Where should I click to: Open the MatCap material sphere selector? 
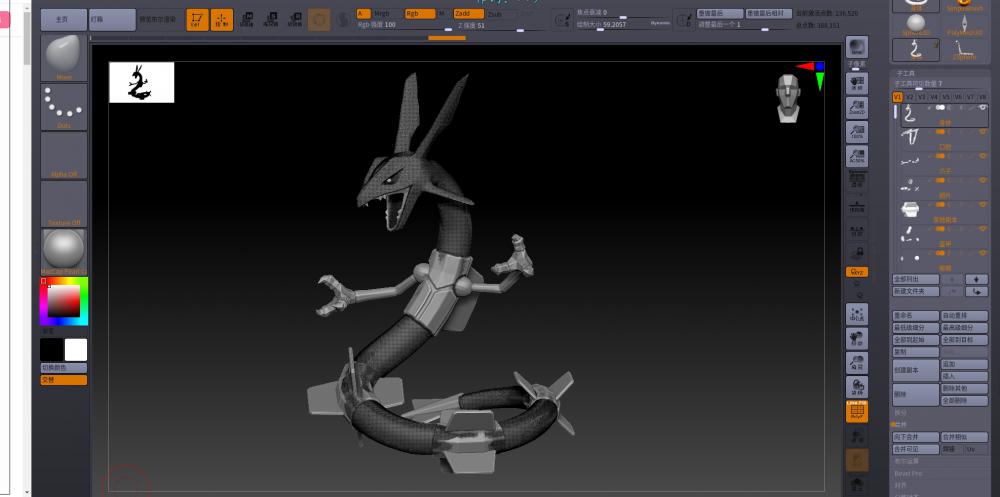[x=64, y=251]
